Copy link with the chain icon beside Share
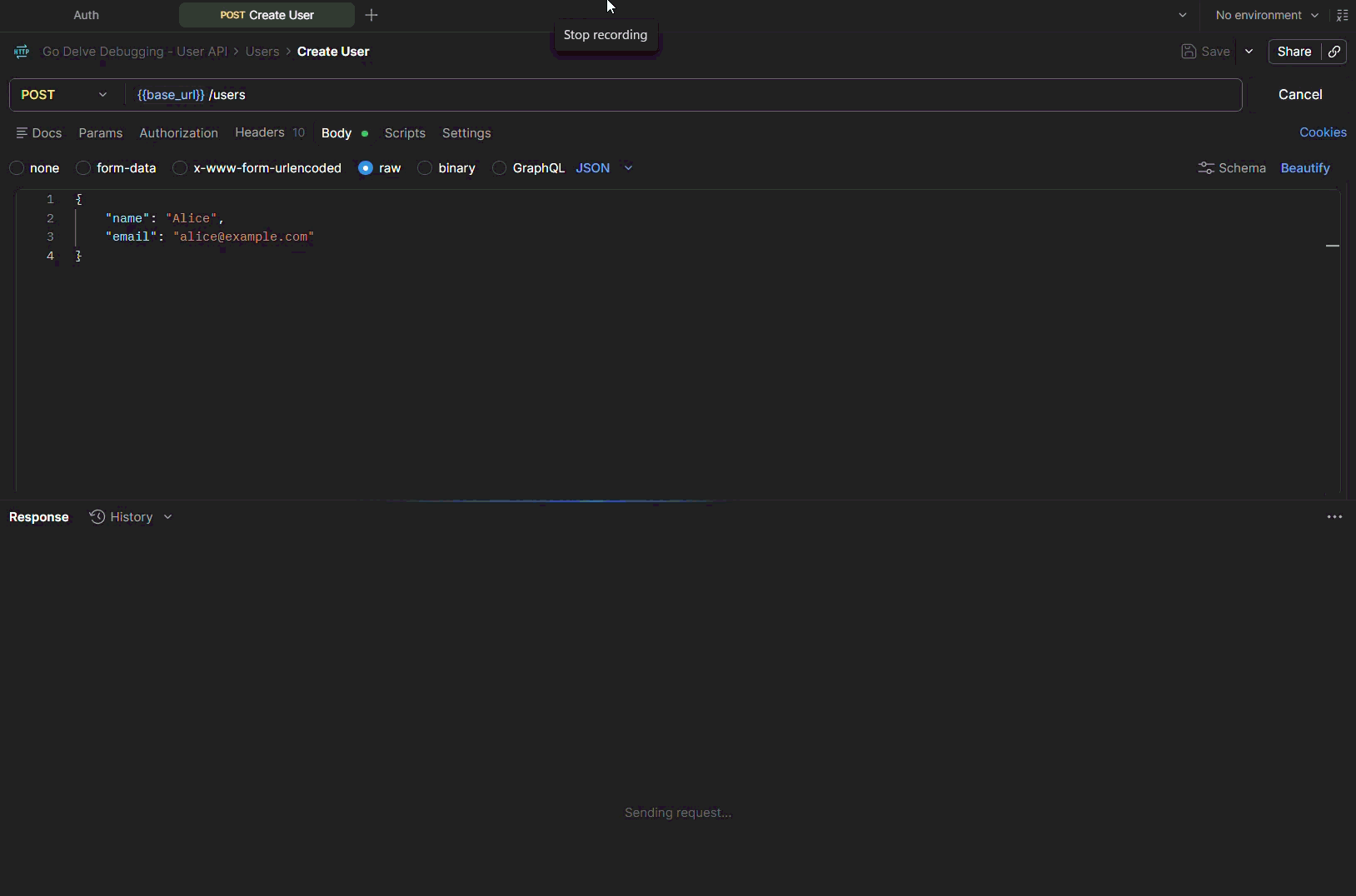Image resolution: width=1356 pixels, height=896 pixels. 1334,52
